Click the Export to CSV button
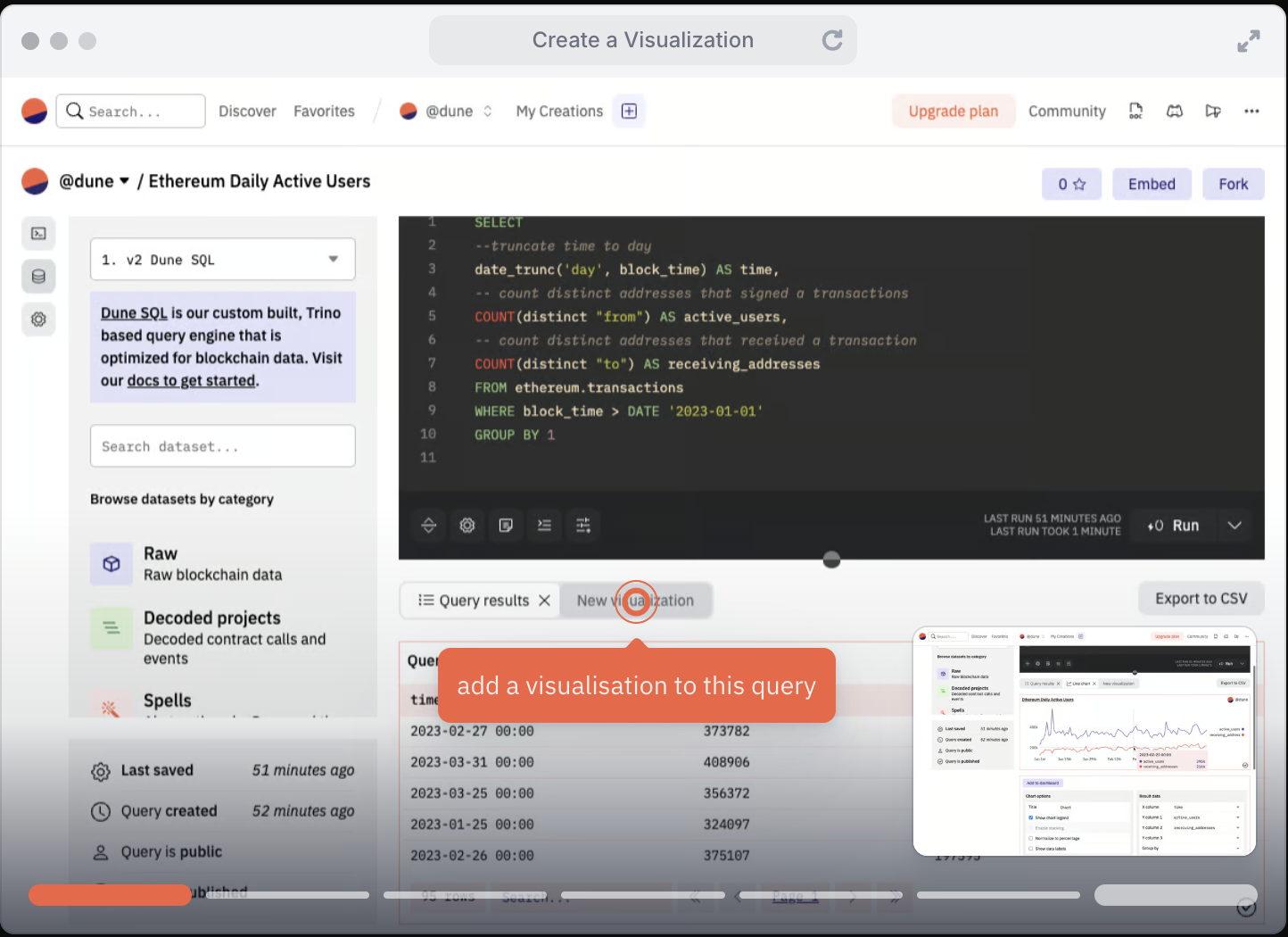Screen dimensions: 1288x937 (1201, 599)
